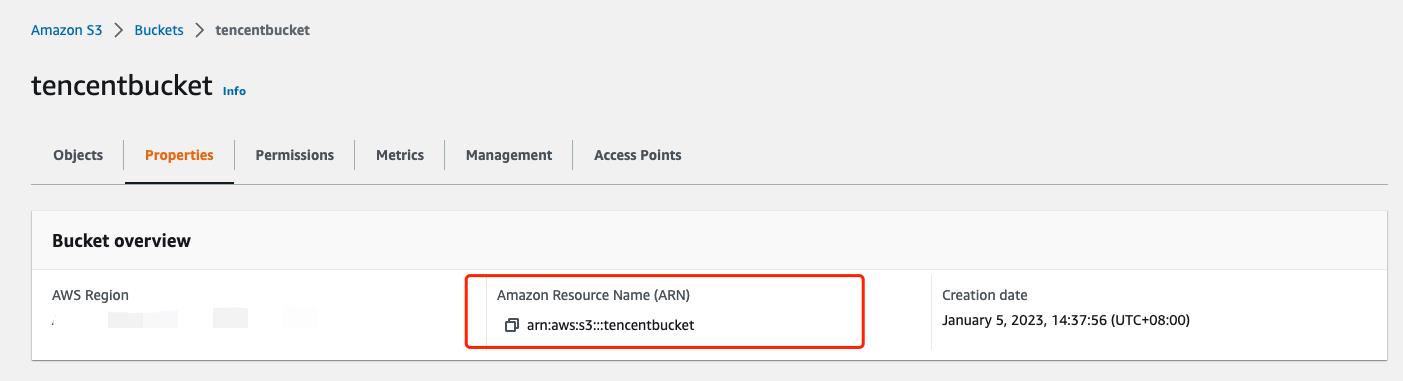The width and height of the screenshot is (1403, 381).
Task: View the Metrics tab
Action: click(400, 155)
